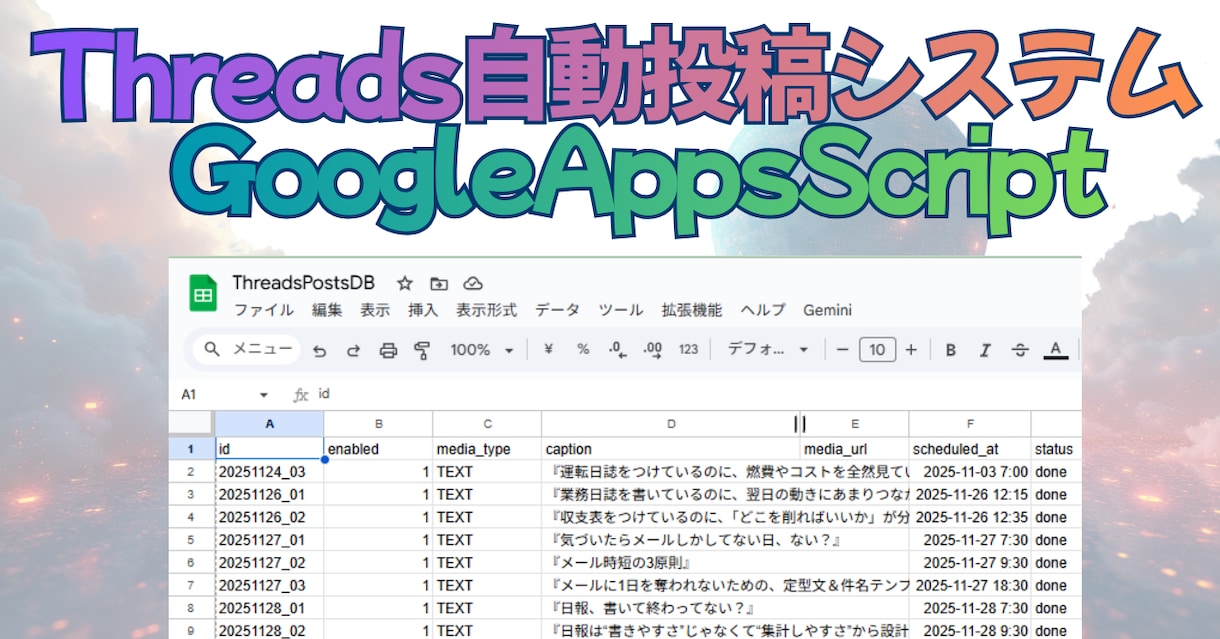Click the media_type header cell

pos(487,449)
